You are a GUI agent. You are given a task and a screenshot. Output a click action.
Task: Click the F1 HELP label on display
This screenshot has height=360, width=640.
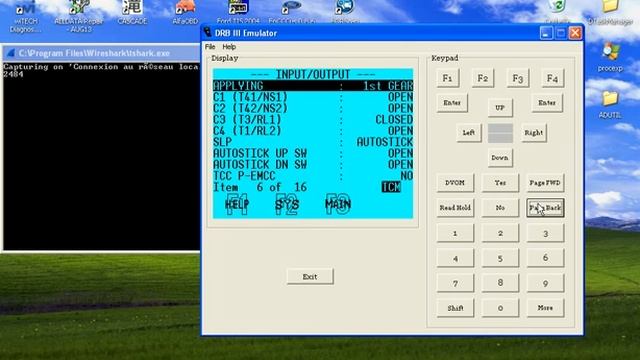click(x=237, y=204)
